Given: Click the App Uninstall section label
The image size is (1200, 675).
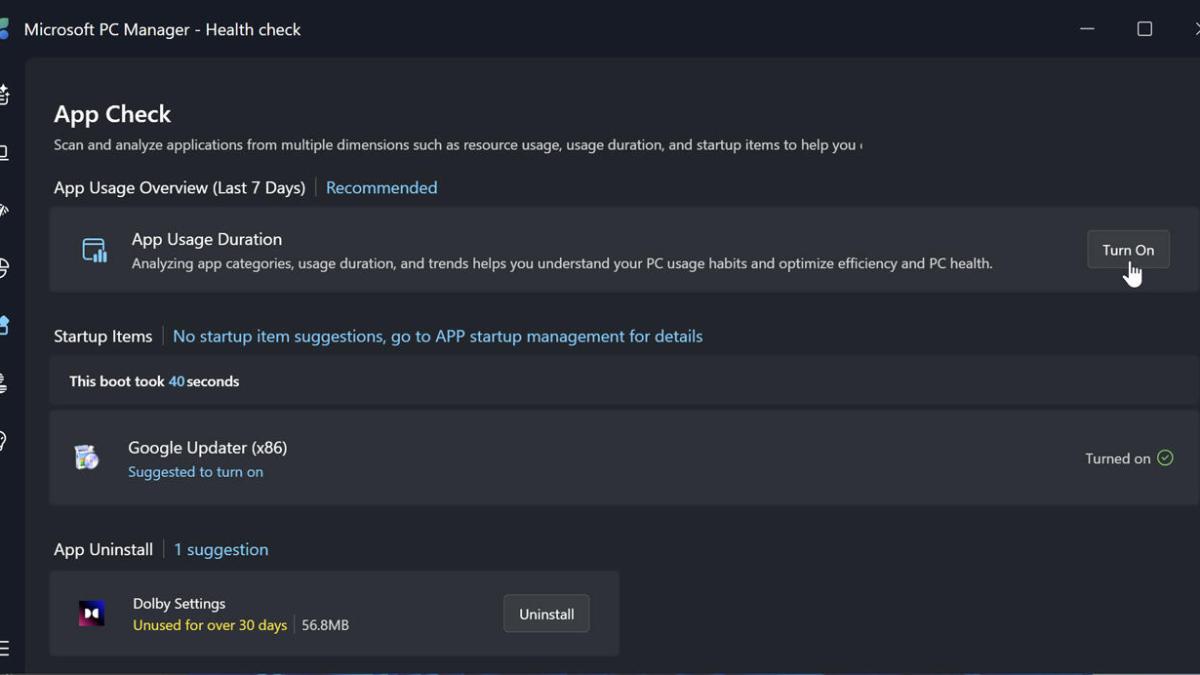Looking at the screenshot, I should [104, 550].
